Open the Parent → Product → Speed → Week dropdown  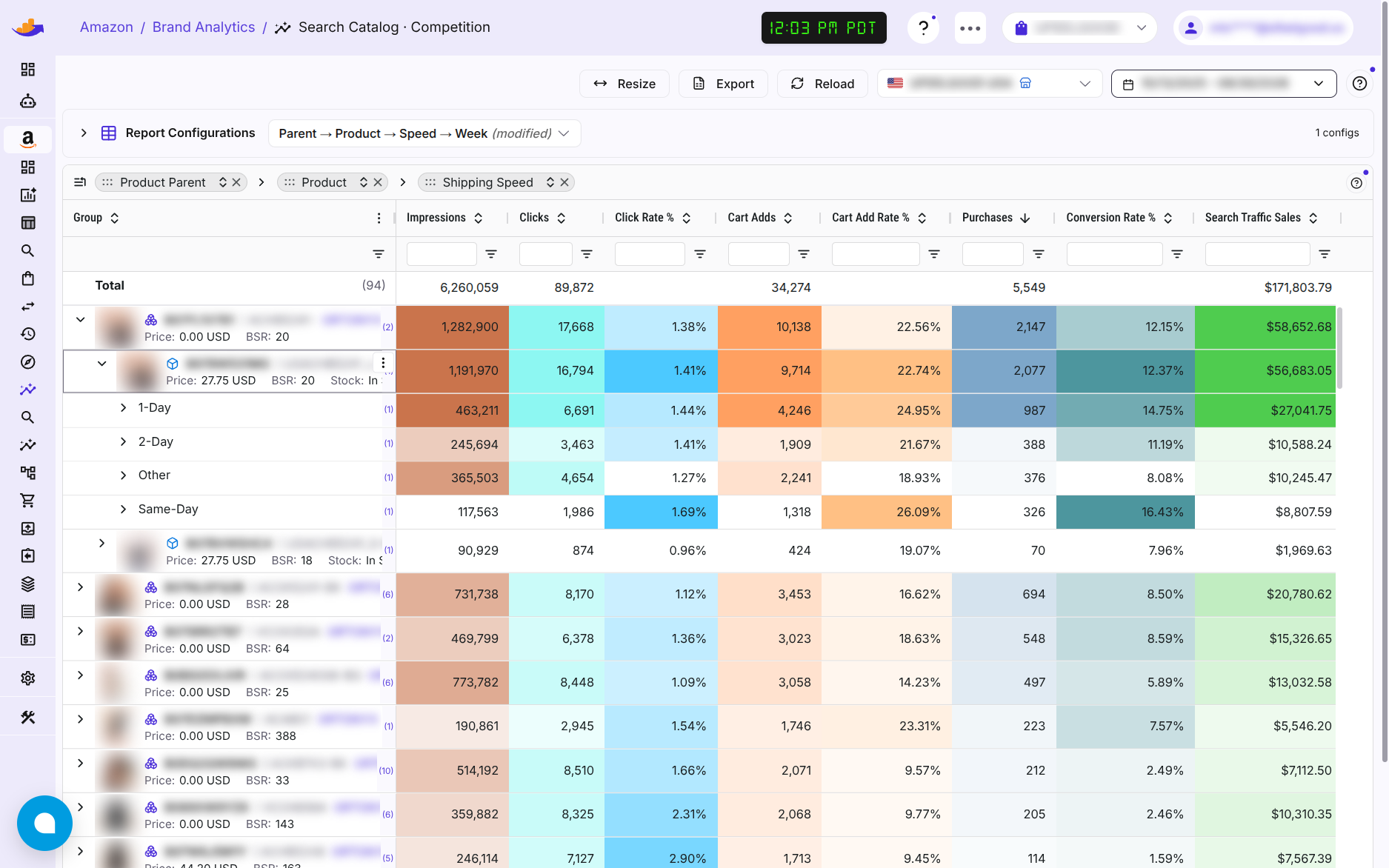click(424, 133)
